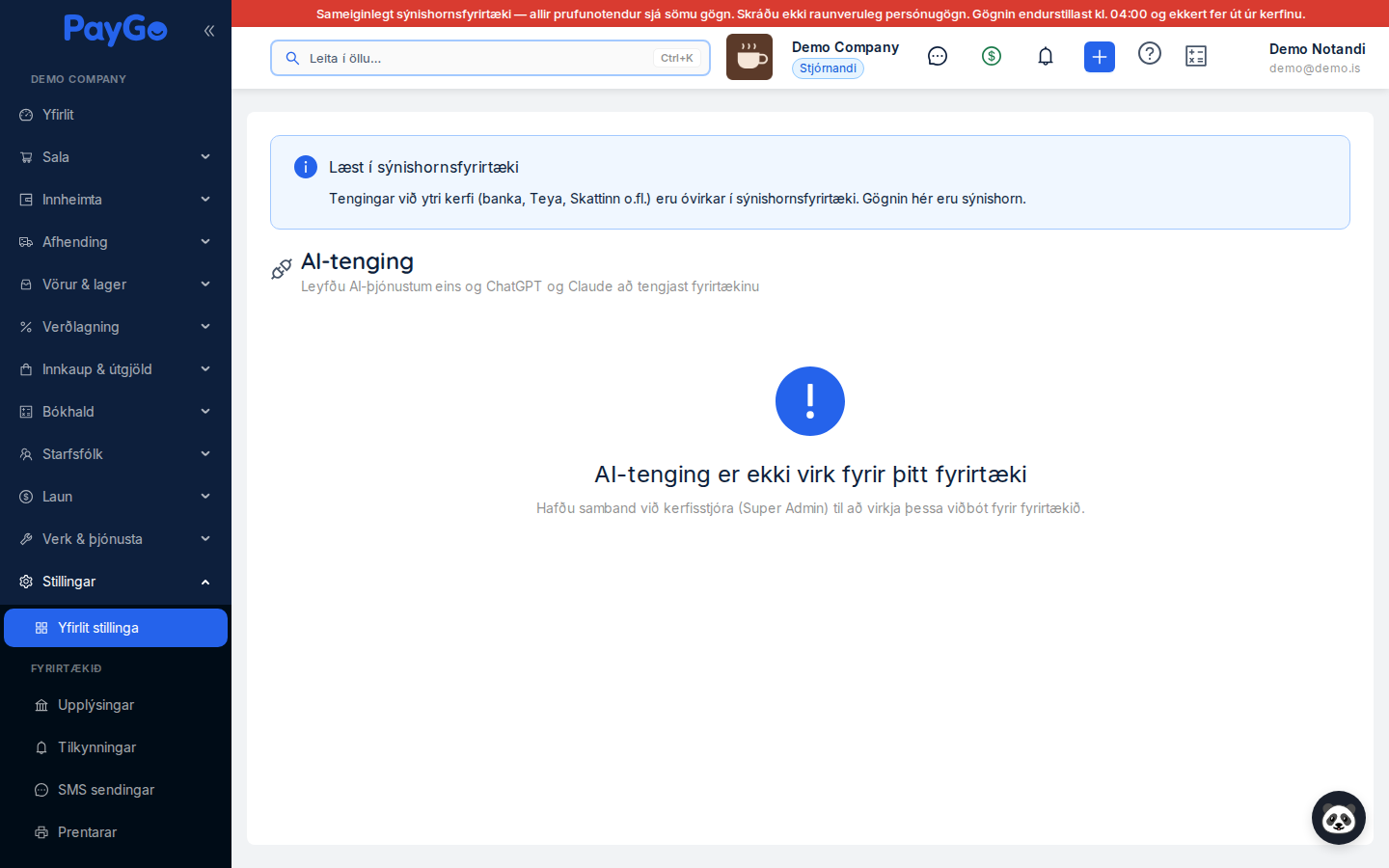Select Yfirlit stillinga menu item
This screenshot has width=1389, height=868.
[116, 628]
